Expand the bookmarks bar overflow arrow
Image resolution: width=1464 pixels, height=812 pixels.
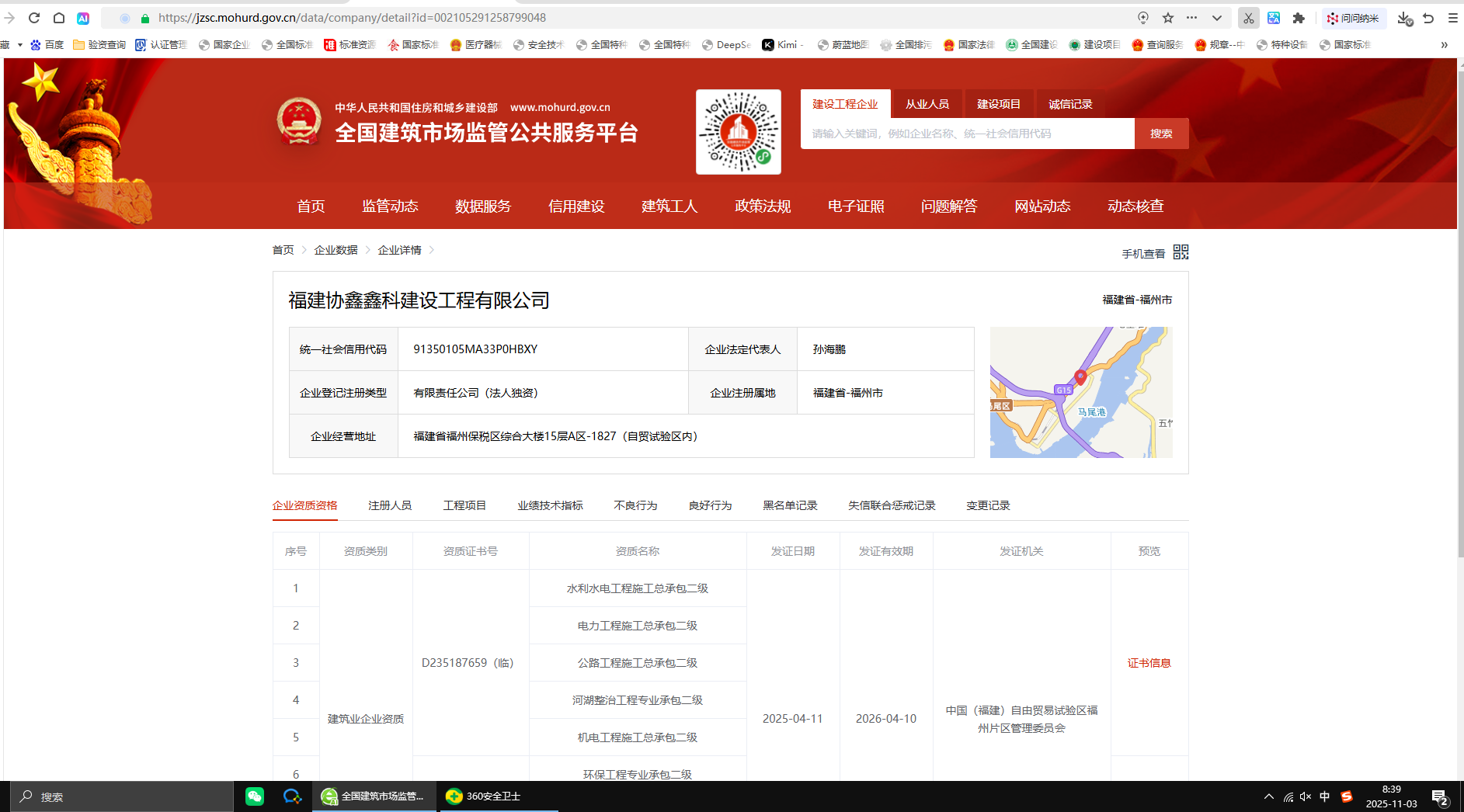(1444, 45)
